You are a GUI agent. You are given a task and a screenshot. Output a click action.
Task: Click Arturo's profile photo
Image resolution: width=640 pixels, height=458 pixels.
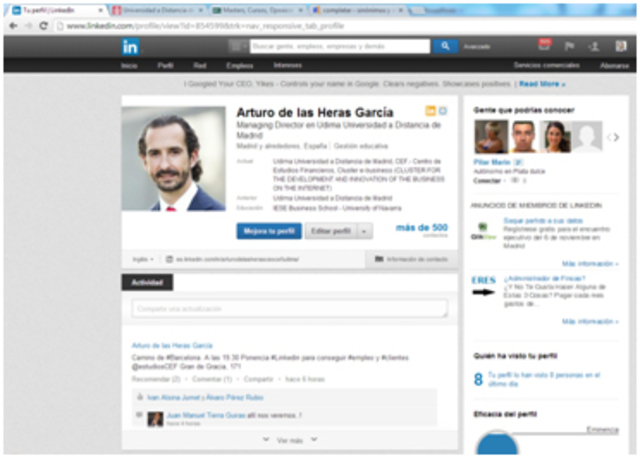(x=173, y=158)
